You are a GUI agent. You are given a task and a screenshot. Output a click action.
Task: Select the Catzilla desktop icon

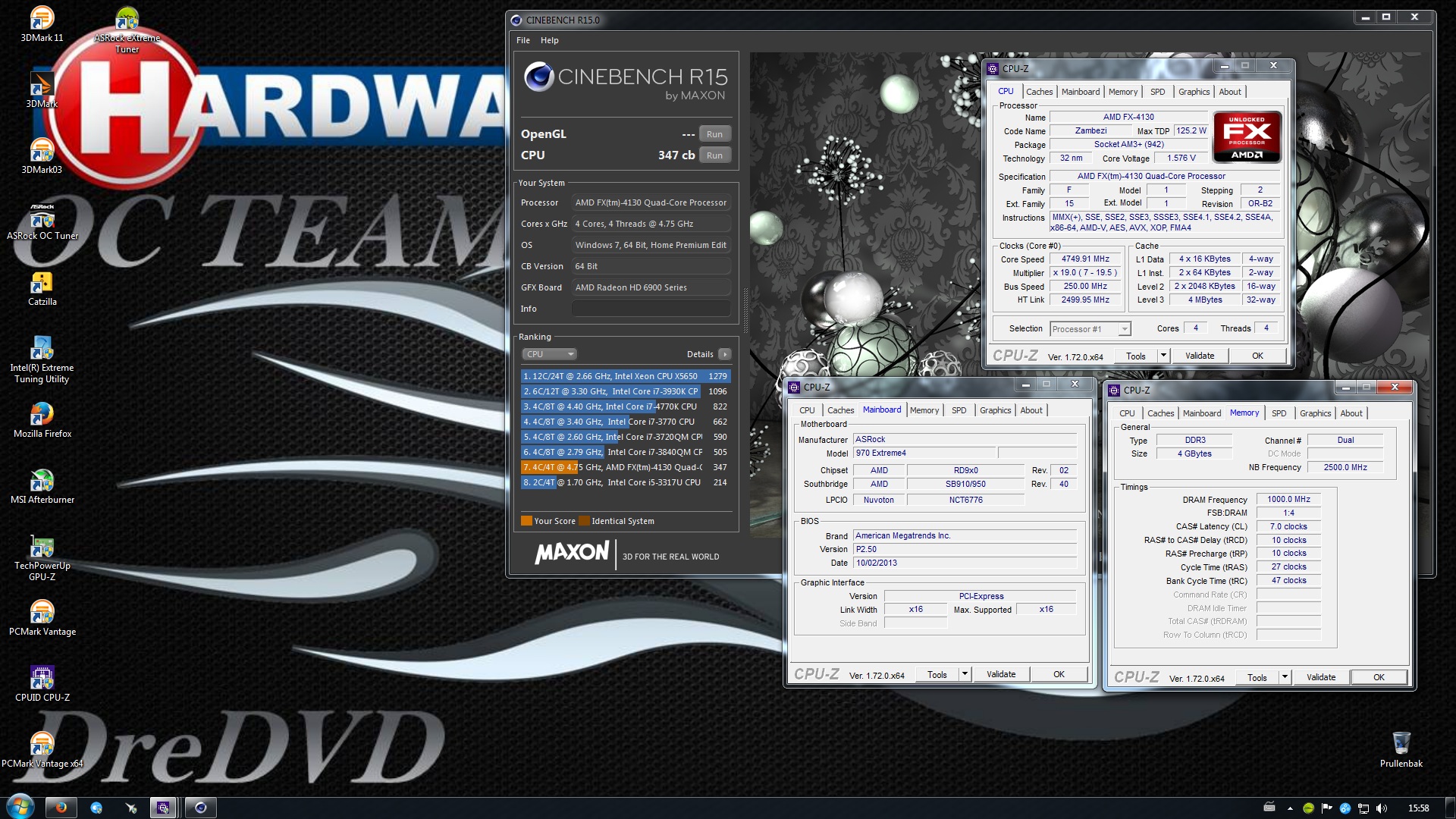pyautogui.click(x=42, y=287)
